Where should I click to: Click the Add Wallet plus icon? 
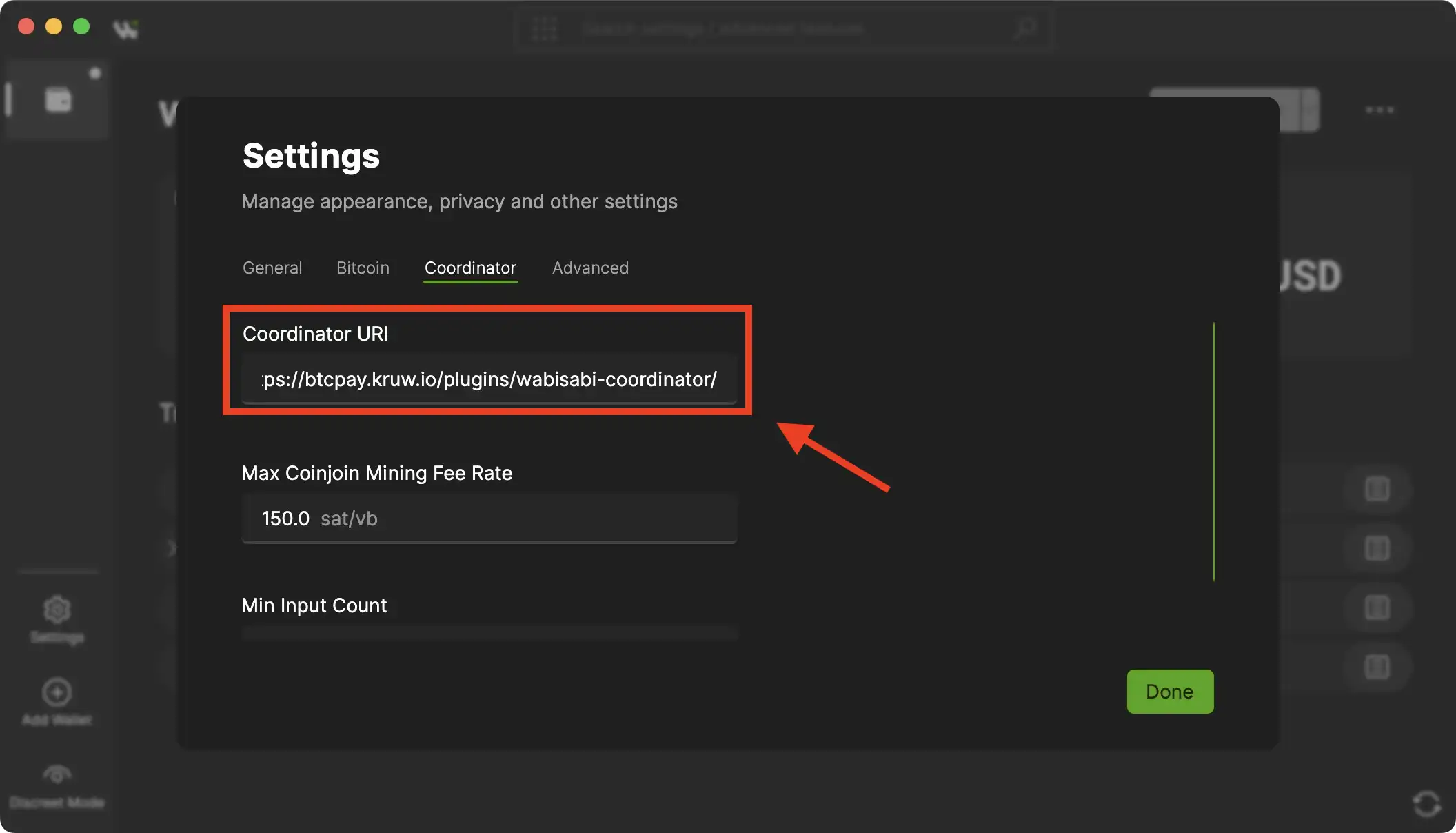click(57, 692)
